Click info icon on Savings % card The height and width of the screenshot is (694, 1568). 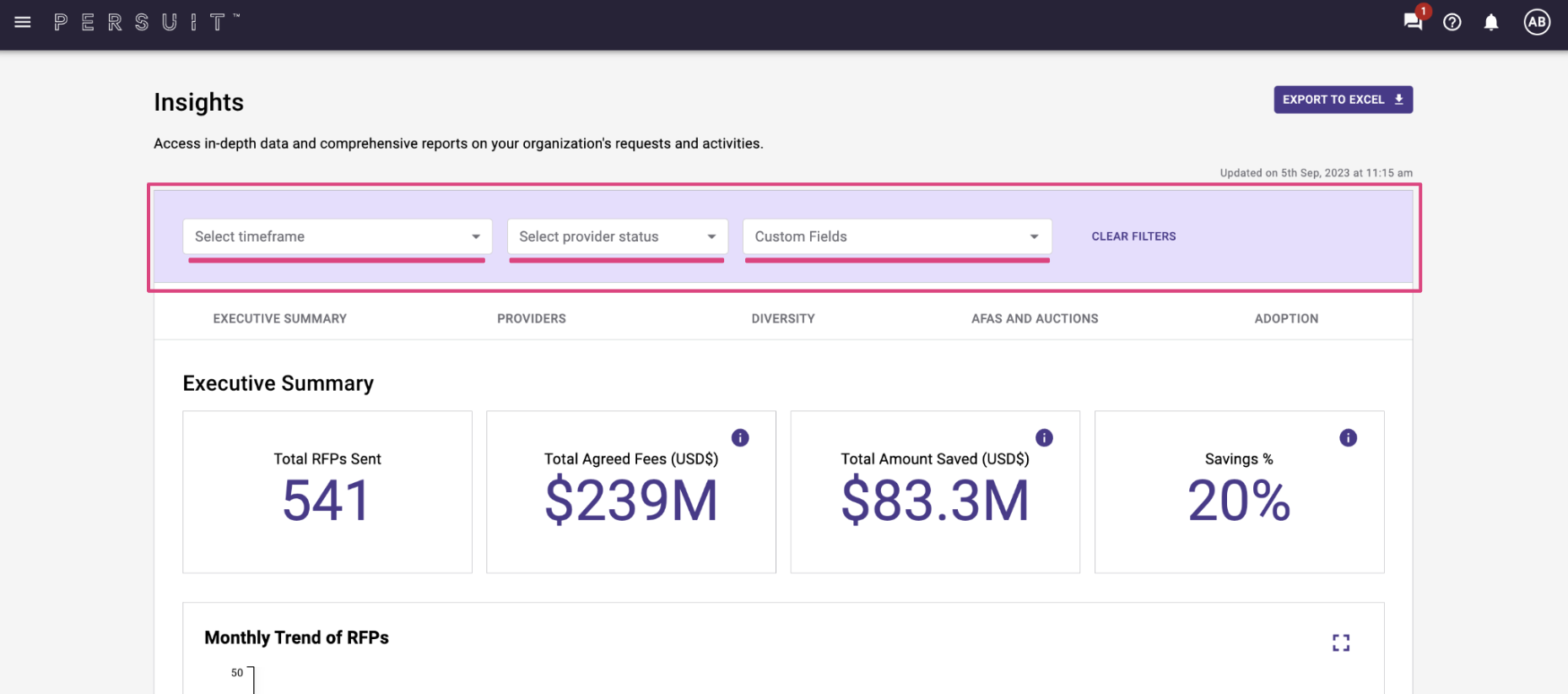[x=1348, y=437]
